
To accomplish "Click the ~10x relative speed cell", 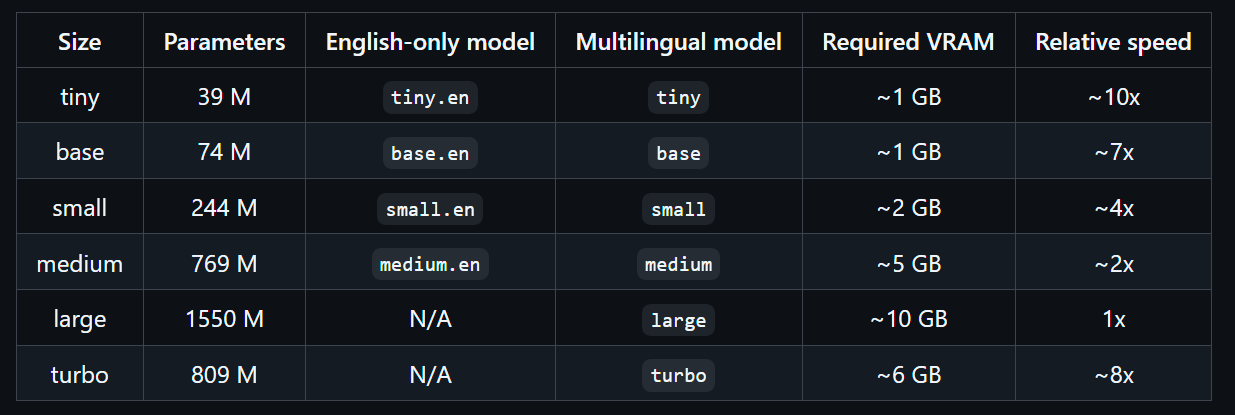I will click(1113, 98).
